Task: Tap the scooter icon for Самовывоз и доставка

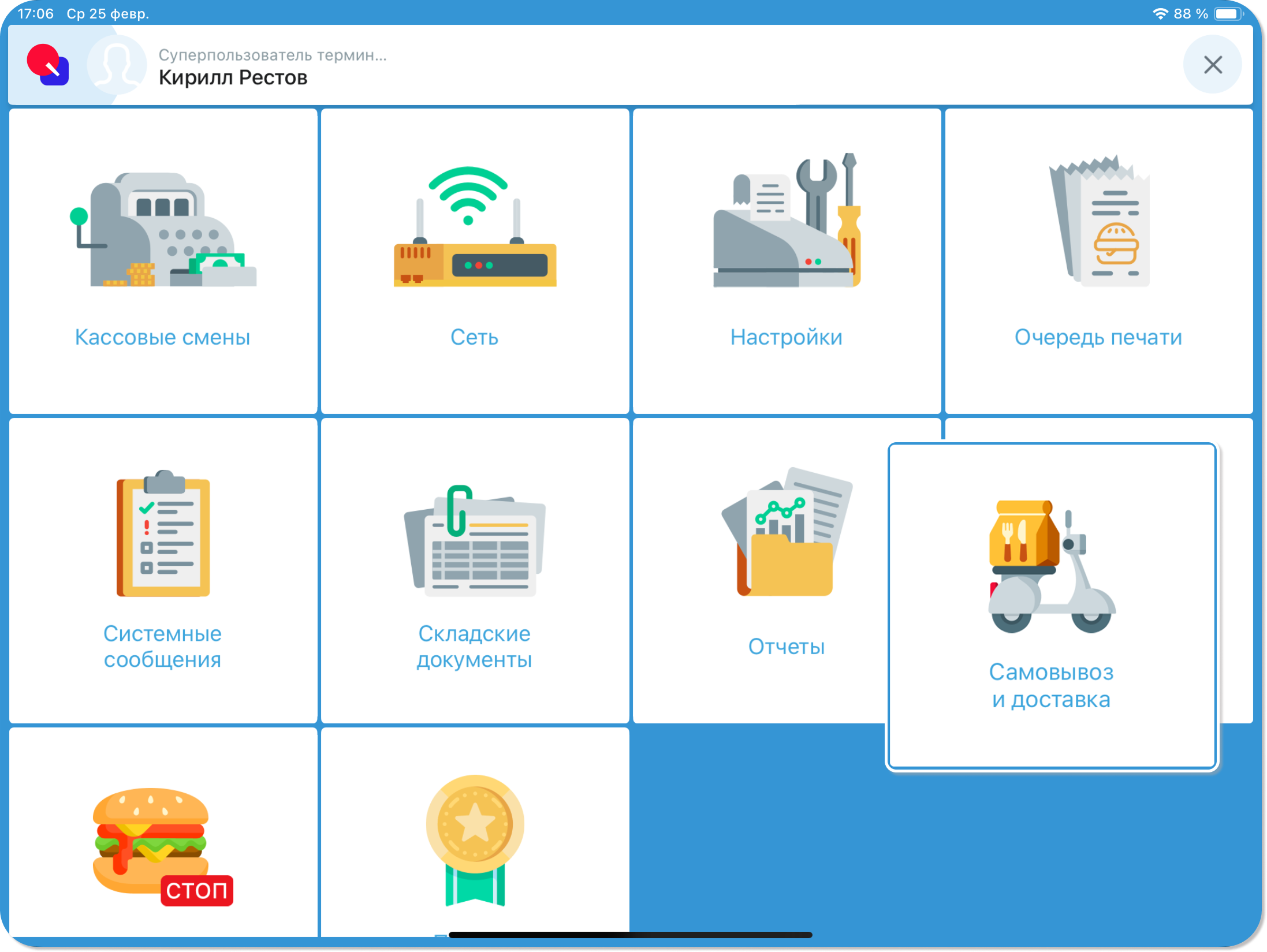Action: click(1051, 567)
